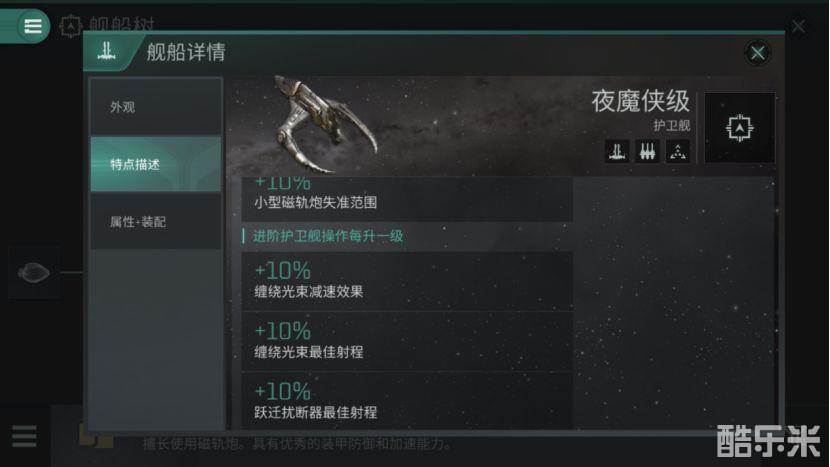Open the hamburger menu at top left
Screen dimensions: 830x467
click(32, 25)
